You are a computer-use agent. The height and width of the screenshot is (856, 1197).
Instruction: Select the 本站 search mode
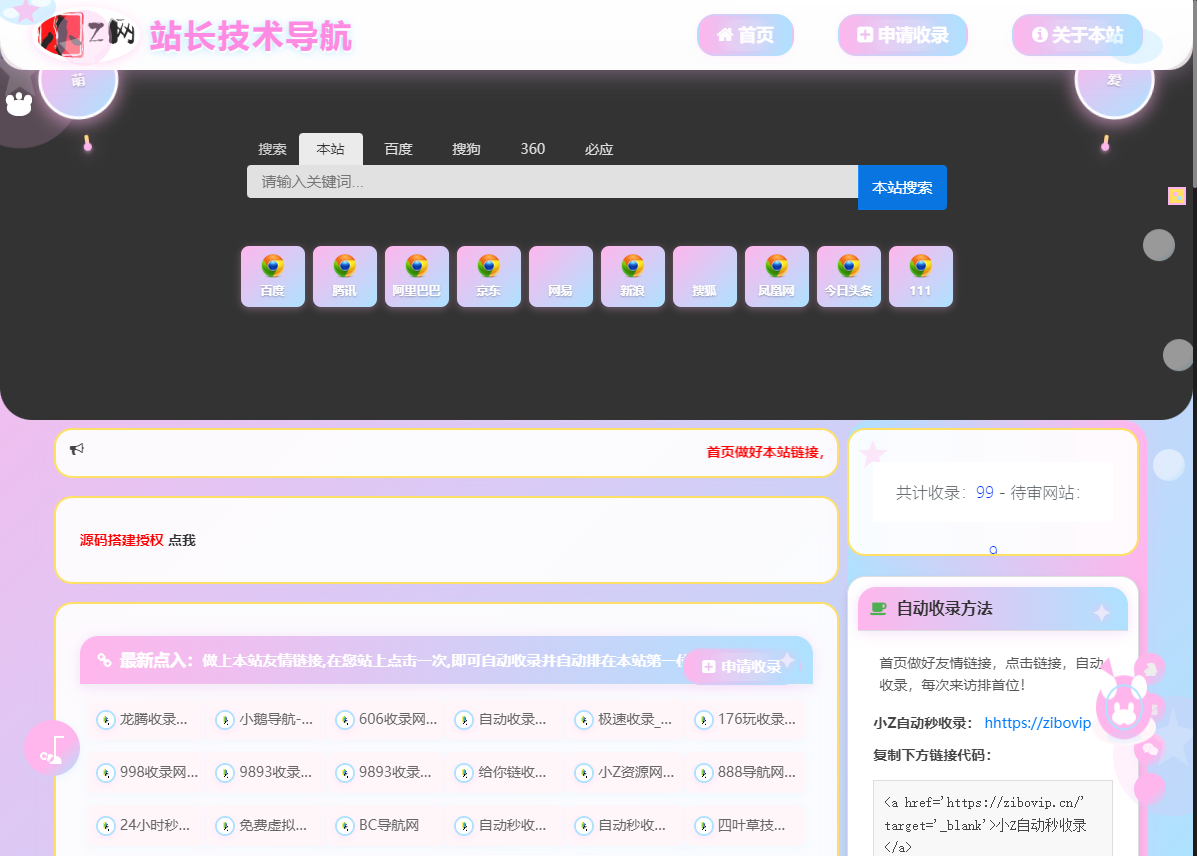[x=331, y=148]
